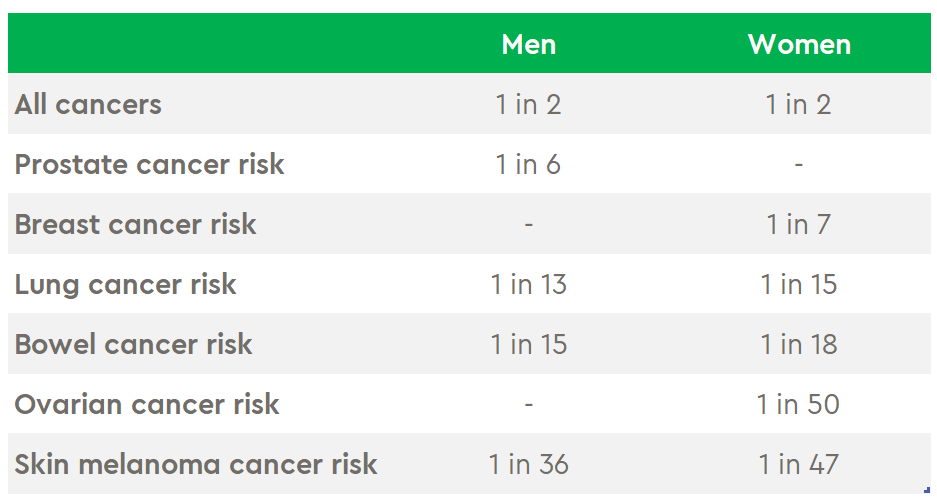937x502 pixels.
Task: Click the women's prostate dash cell
Action: [x=798, y=164]
